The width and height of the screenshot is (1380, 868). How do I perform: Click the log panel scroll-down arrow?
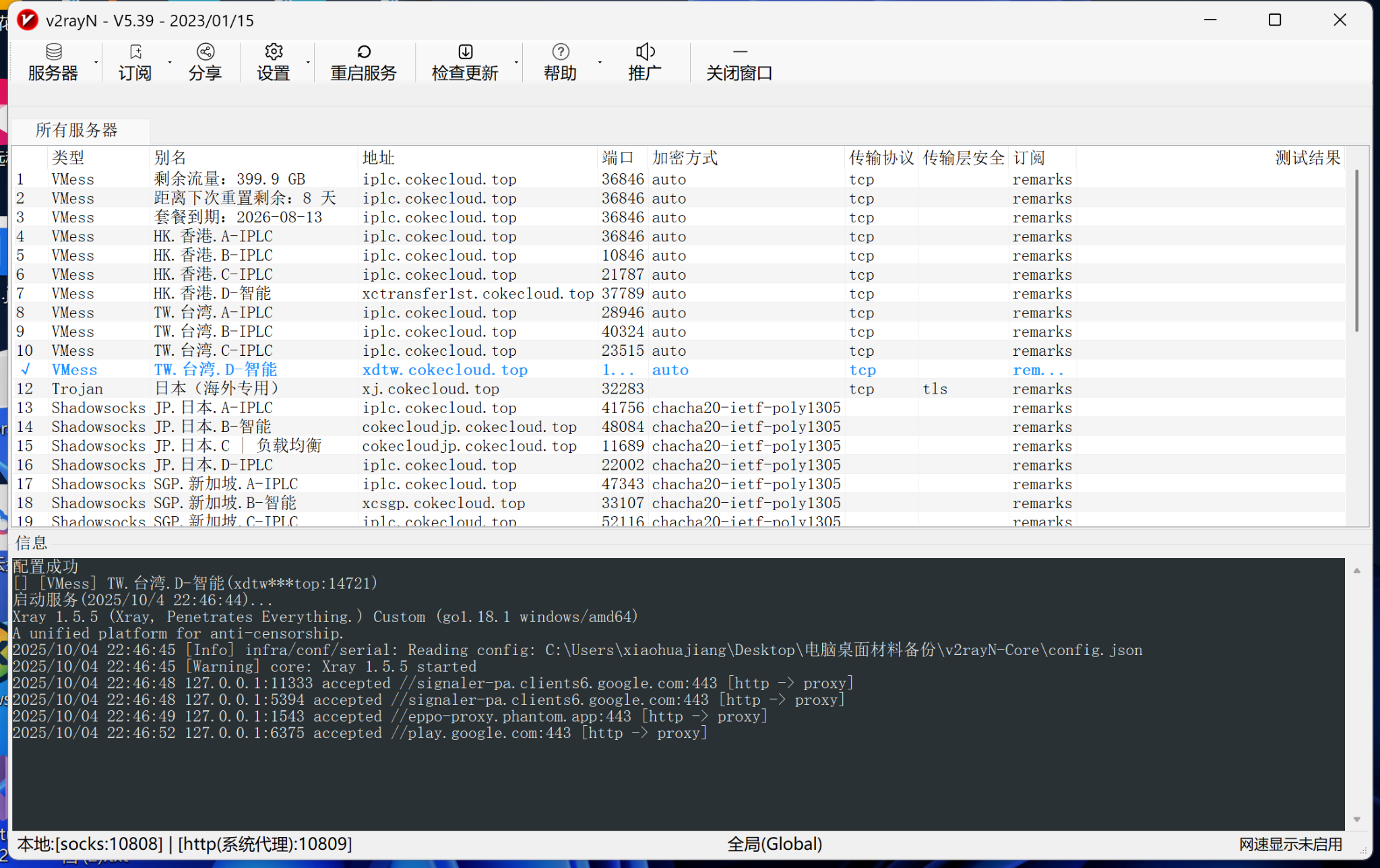pos(1357,819)
